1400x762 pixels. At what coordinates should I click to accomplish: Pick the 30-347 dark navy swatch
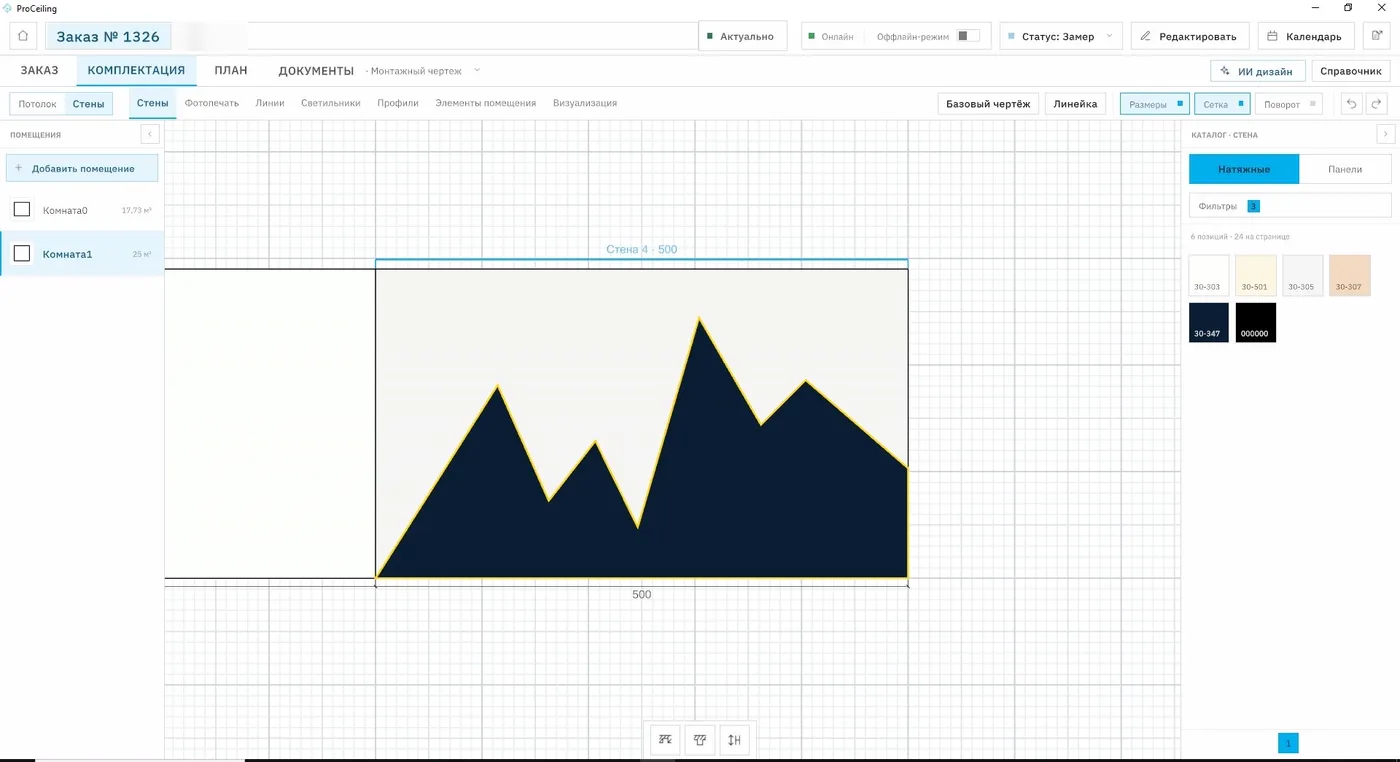(1209, 322)
